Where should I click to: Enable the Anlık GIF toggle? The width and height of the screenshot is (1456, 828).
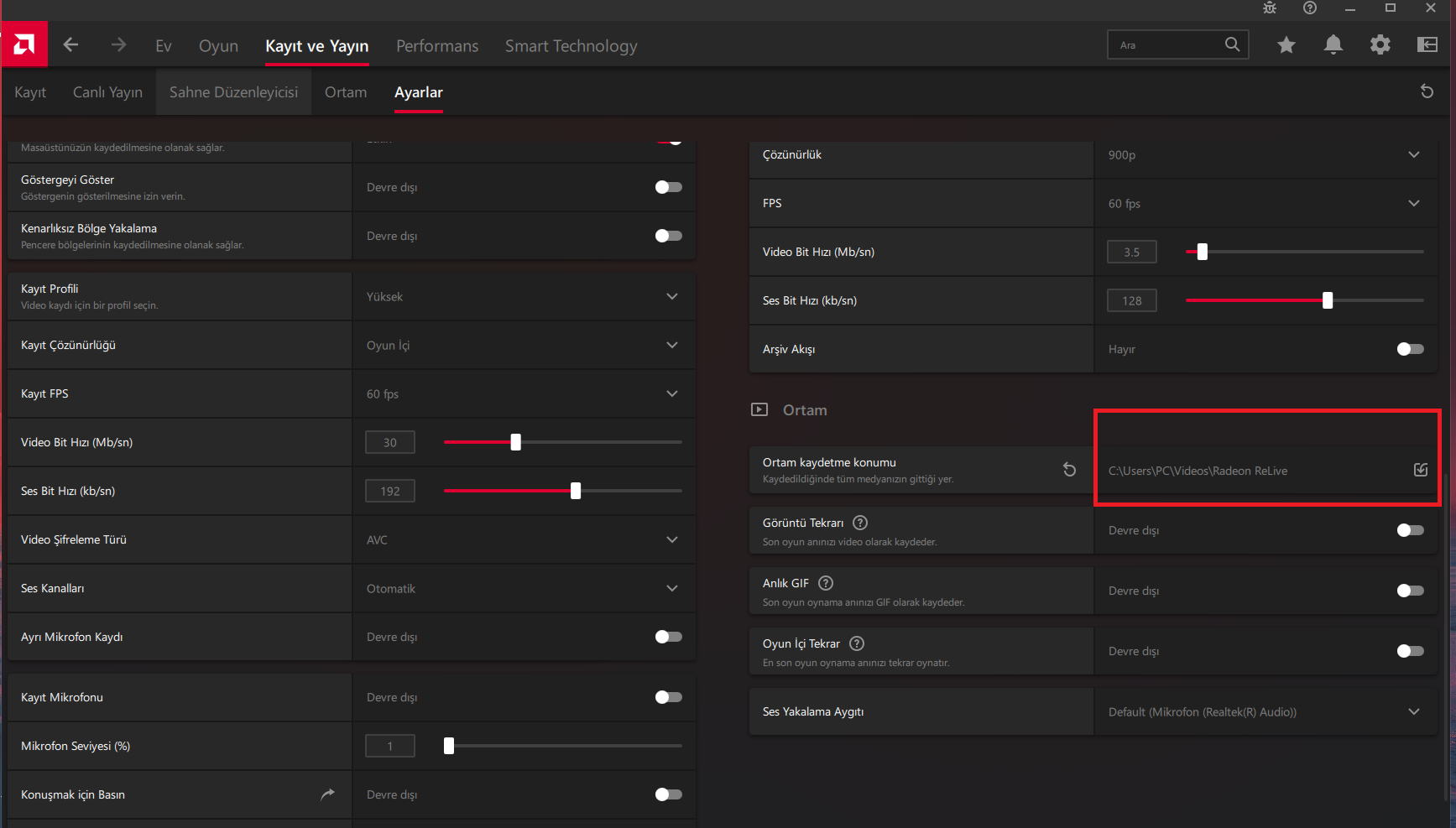[1410, 591]
